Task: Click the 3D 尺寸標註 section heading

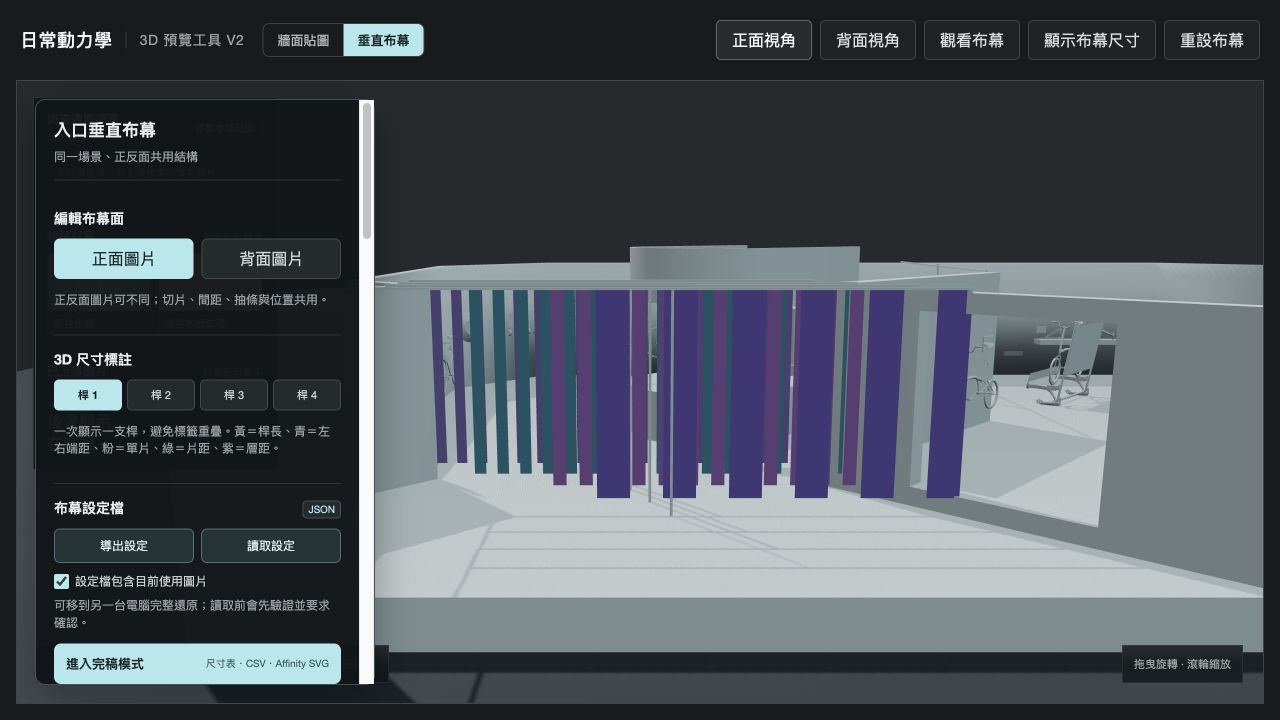Action: (93, 359)
